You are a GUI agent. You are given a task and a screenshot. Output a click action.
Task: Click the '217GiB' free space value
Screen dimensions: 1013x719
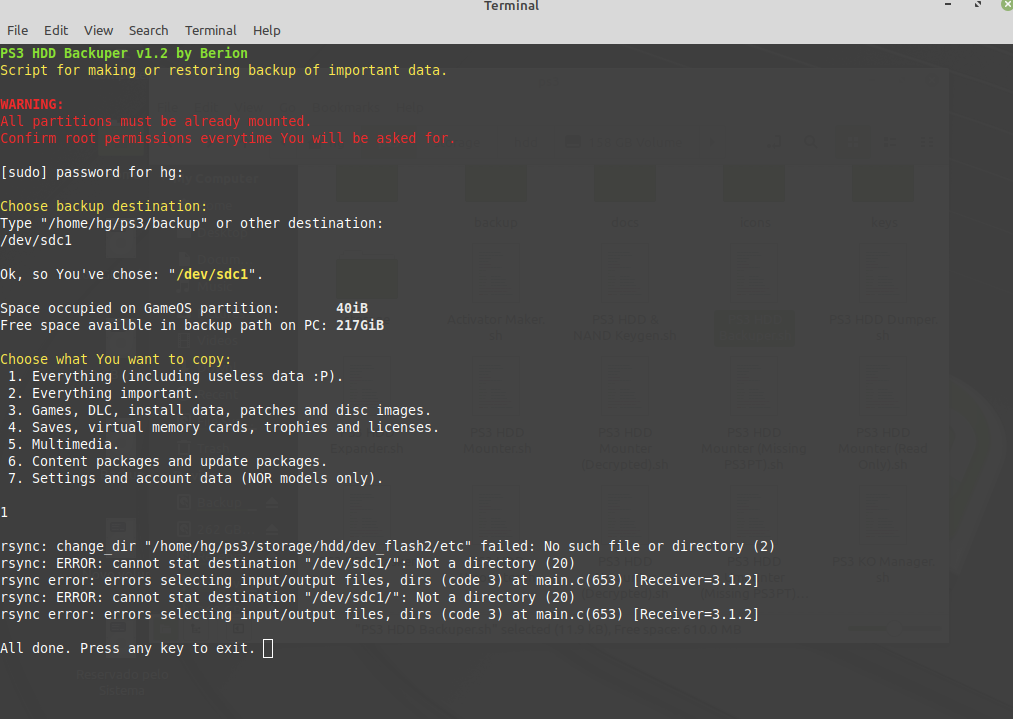coord(360,326)
